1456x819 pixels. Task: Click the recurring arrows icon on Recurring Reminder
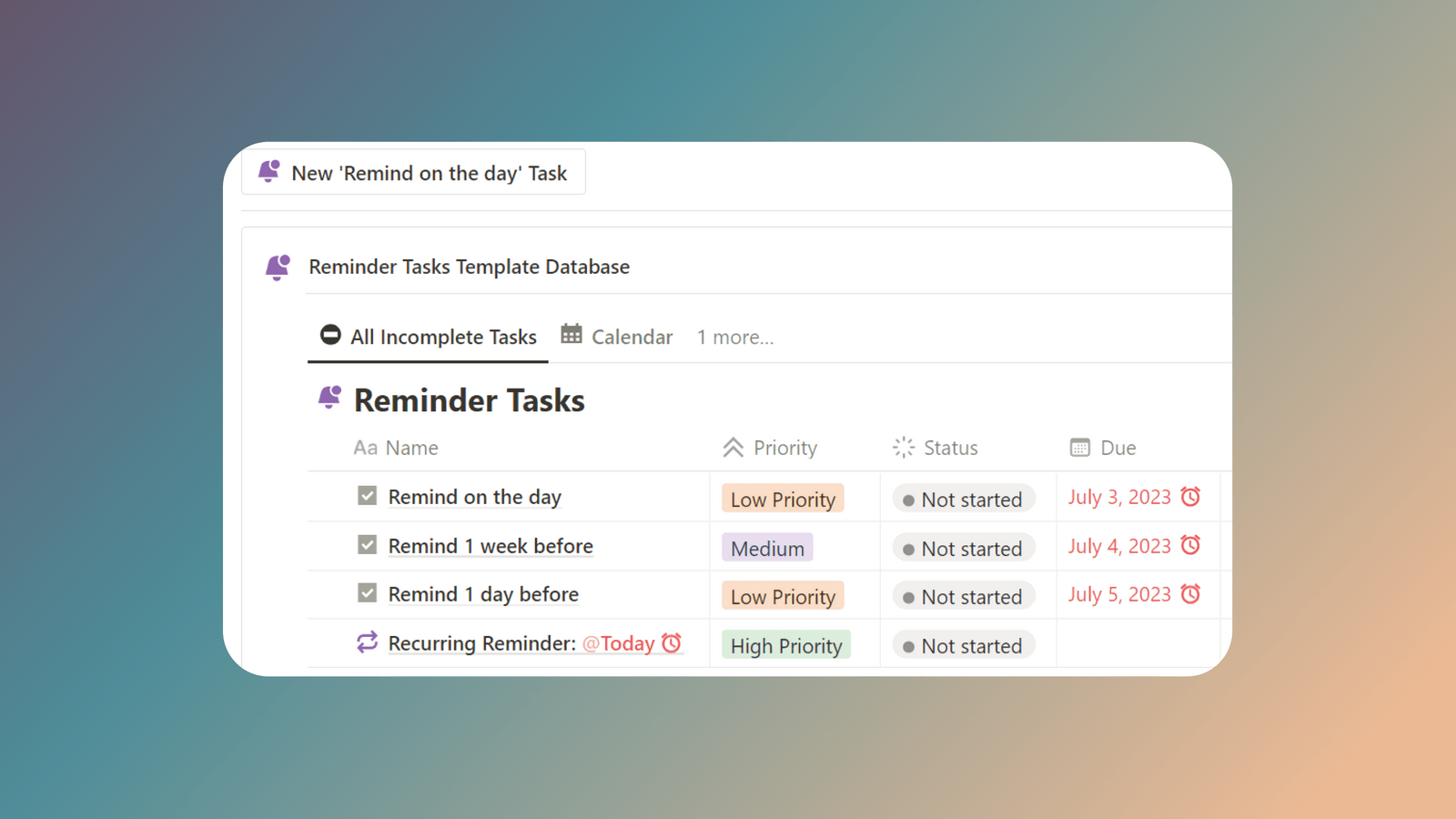pyautogui.click(x=366, y=642)
